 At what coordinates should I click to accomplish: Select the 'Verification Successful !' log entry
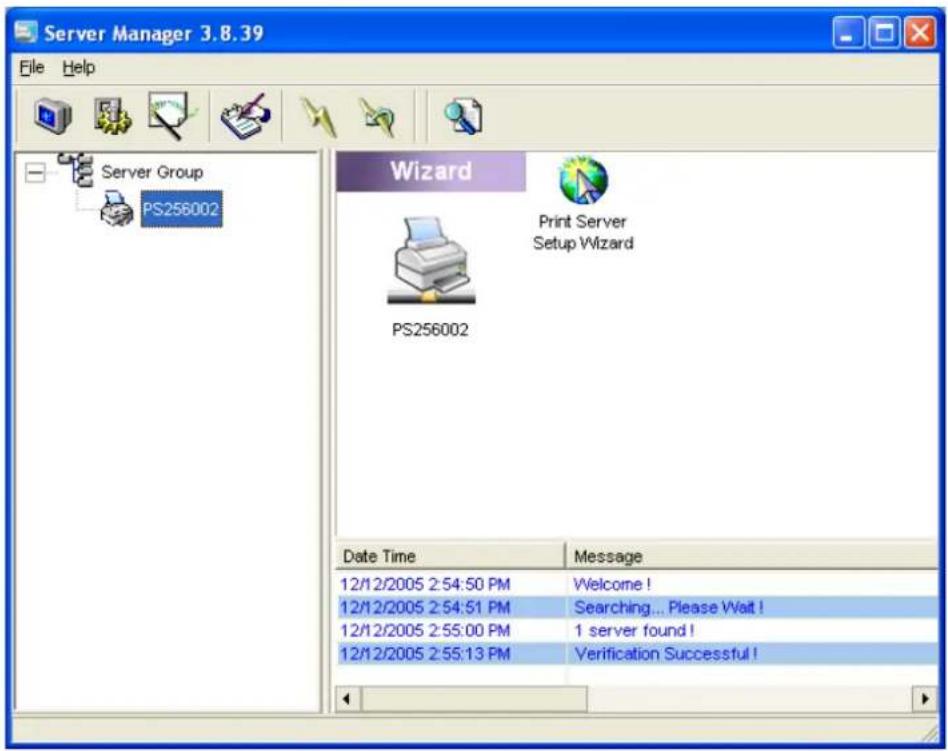[665, 654]
